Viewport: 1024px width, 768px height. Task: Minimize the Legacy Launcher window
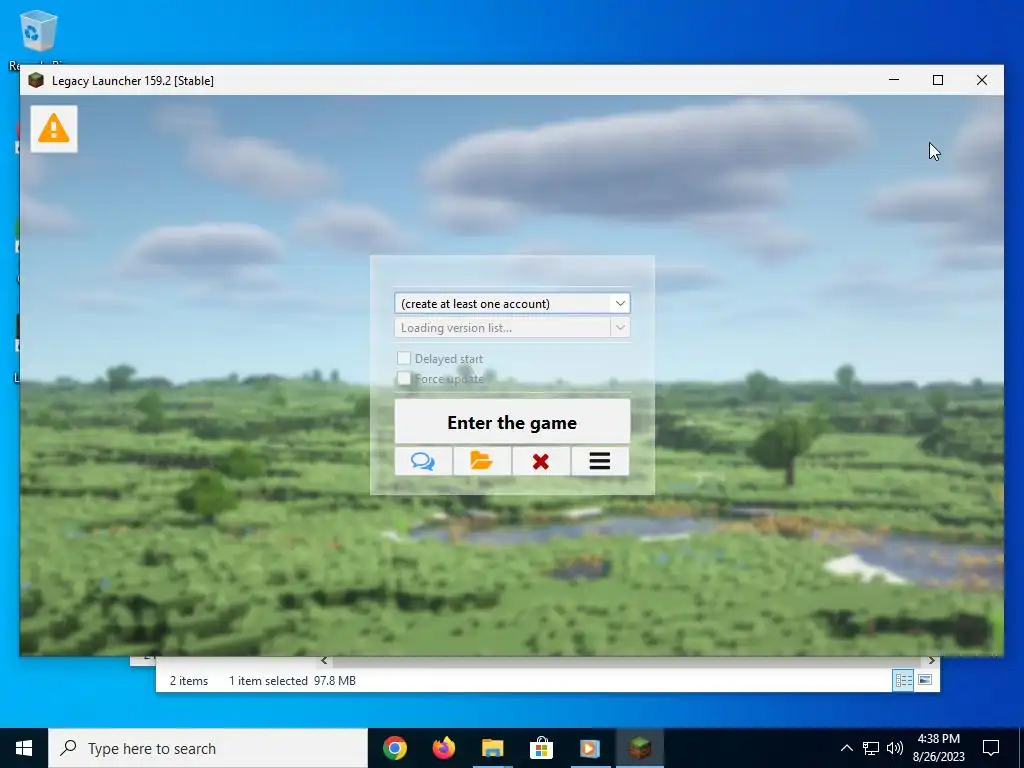[x=894, y=80]
